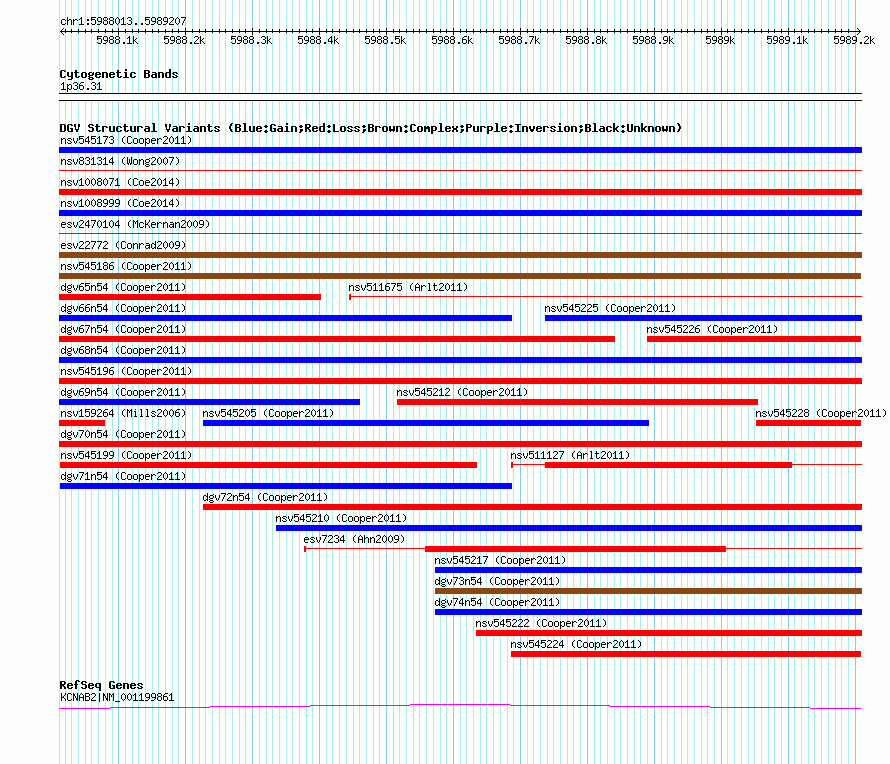Open nsv545225 (Cooper2011) variant label
The height and width of the screenshot is (764, 890).
click(x=610, y=308)
